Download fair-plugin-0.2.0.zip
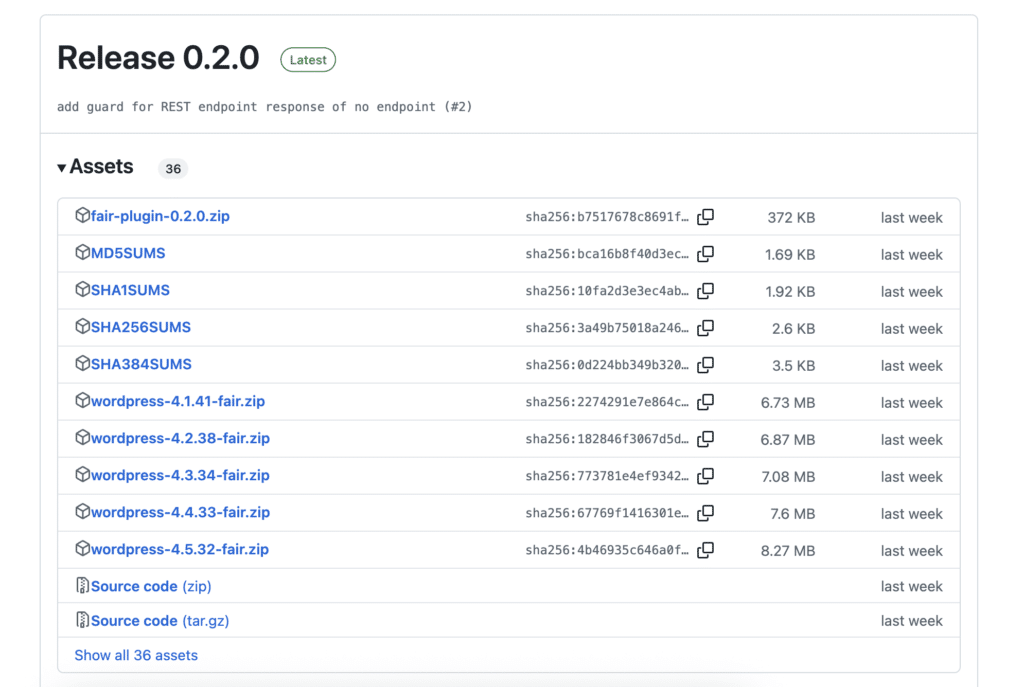 (160, 216)
